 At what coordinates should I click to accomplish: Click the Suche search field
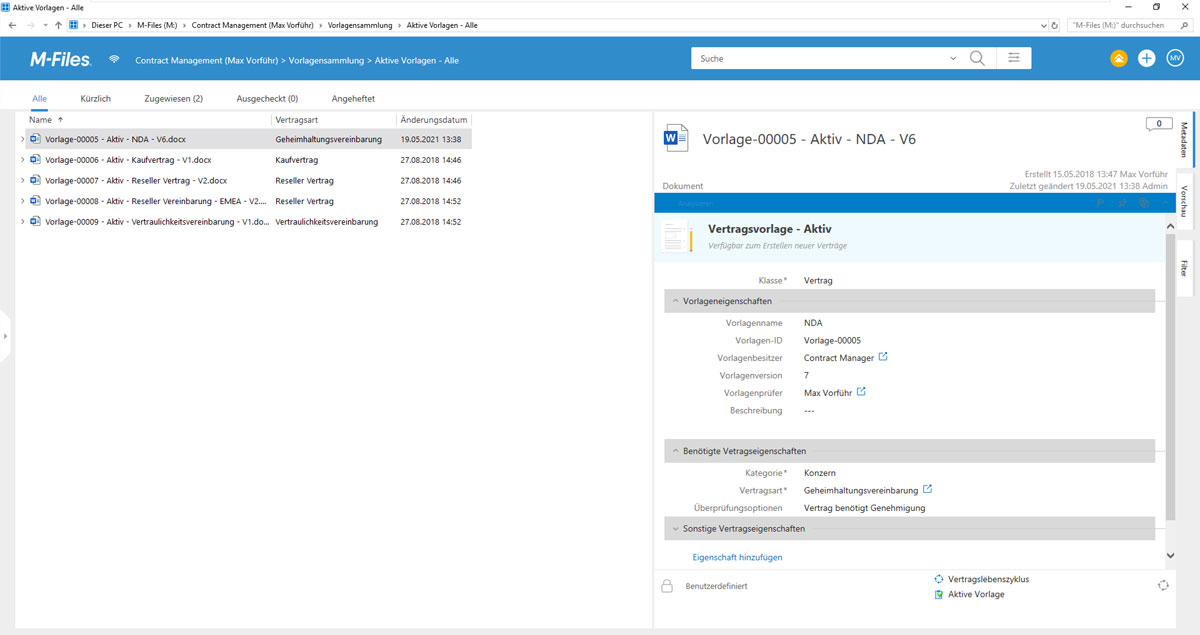pyautogui.click(x=820, y=59)
